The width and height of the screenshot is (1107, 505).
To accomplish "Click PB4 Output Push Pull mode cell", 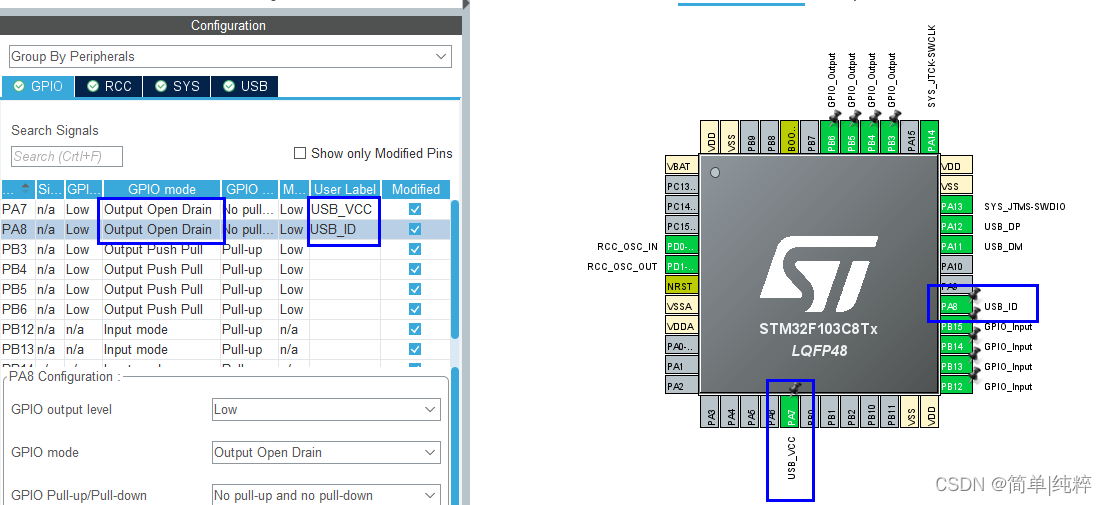I will (x=162, y=269).
